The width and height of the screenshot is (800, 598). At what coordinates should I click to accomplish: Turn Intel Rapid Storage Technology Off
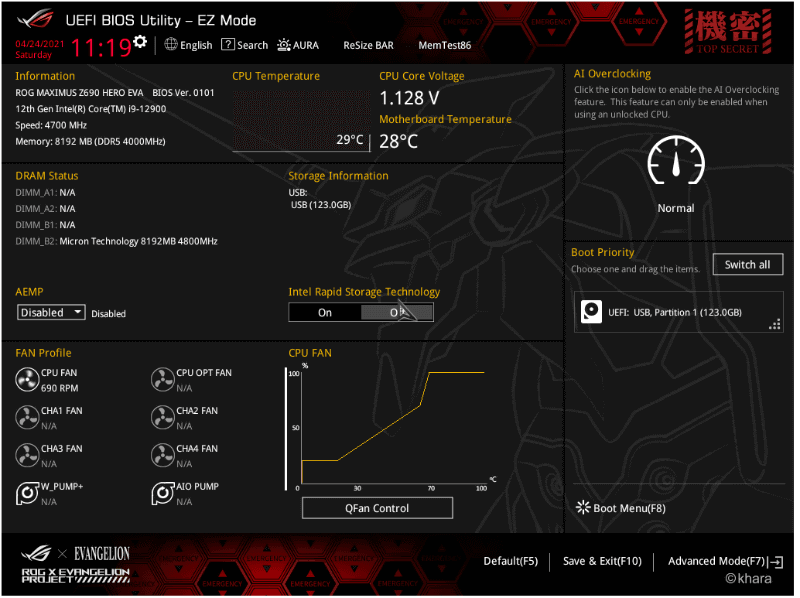coord(397,313)
